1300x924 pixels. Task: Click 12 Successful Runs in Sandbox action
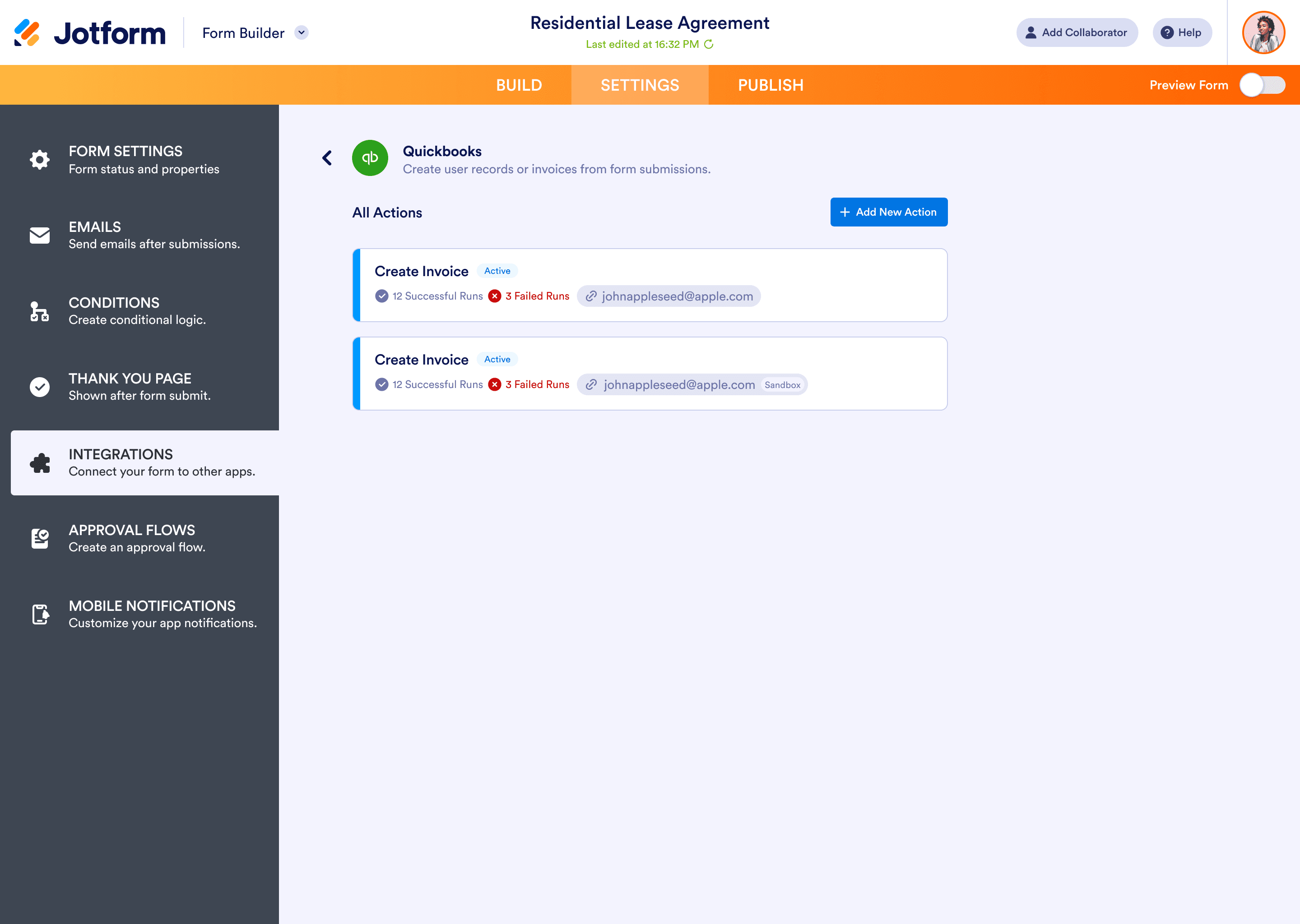click(437, 385)
